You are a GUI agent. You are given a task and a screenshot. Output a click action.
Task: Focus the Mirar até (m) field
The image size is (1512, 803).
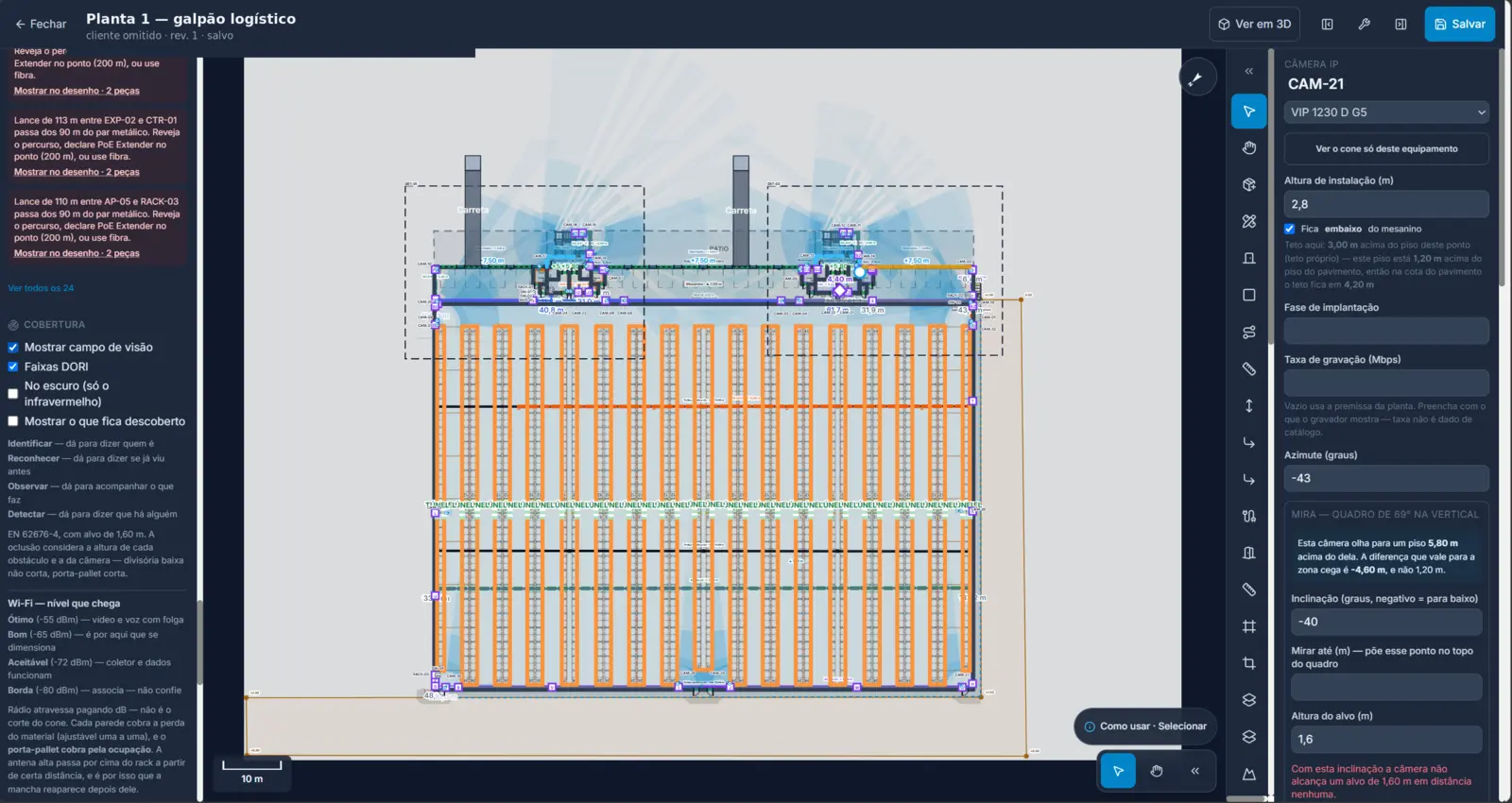pos(1386,687)
